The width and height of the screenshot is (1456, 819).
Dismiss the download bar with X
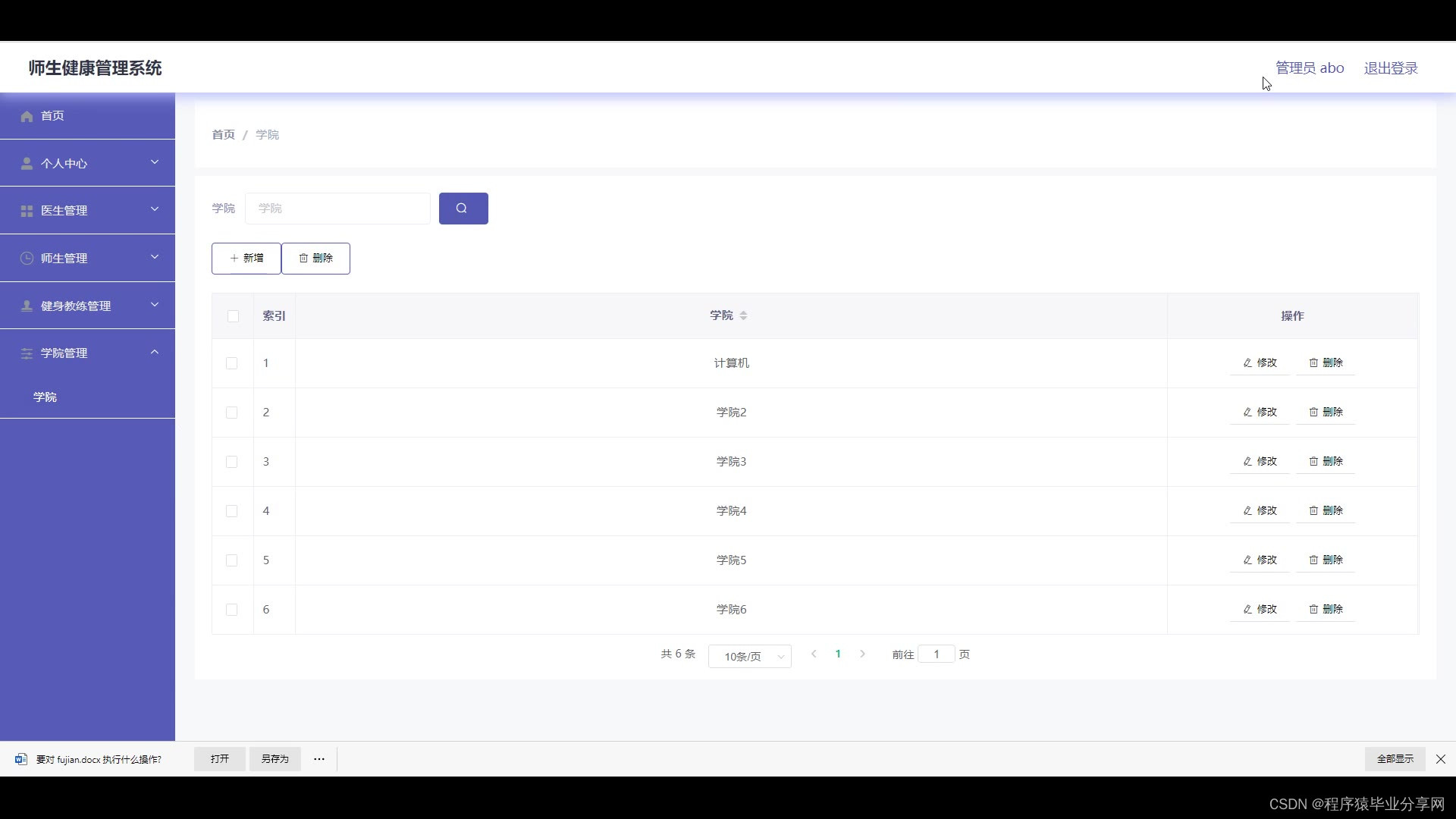pyautogui.click(x=1440, y=759)
